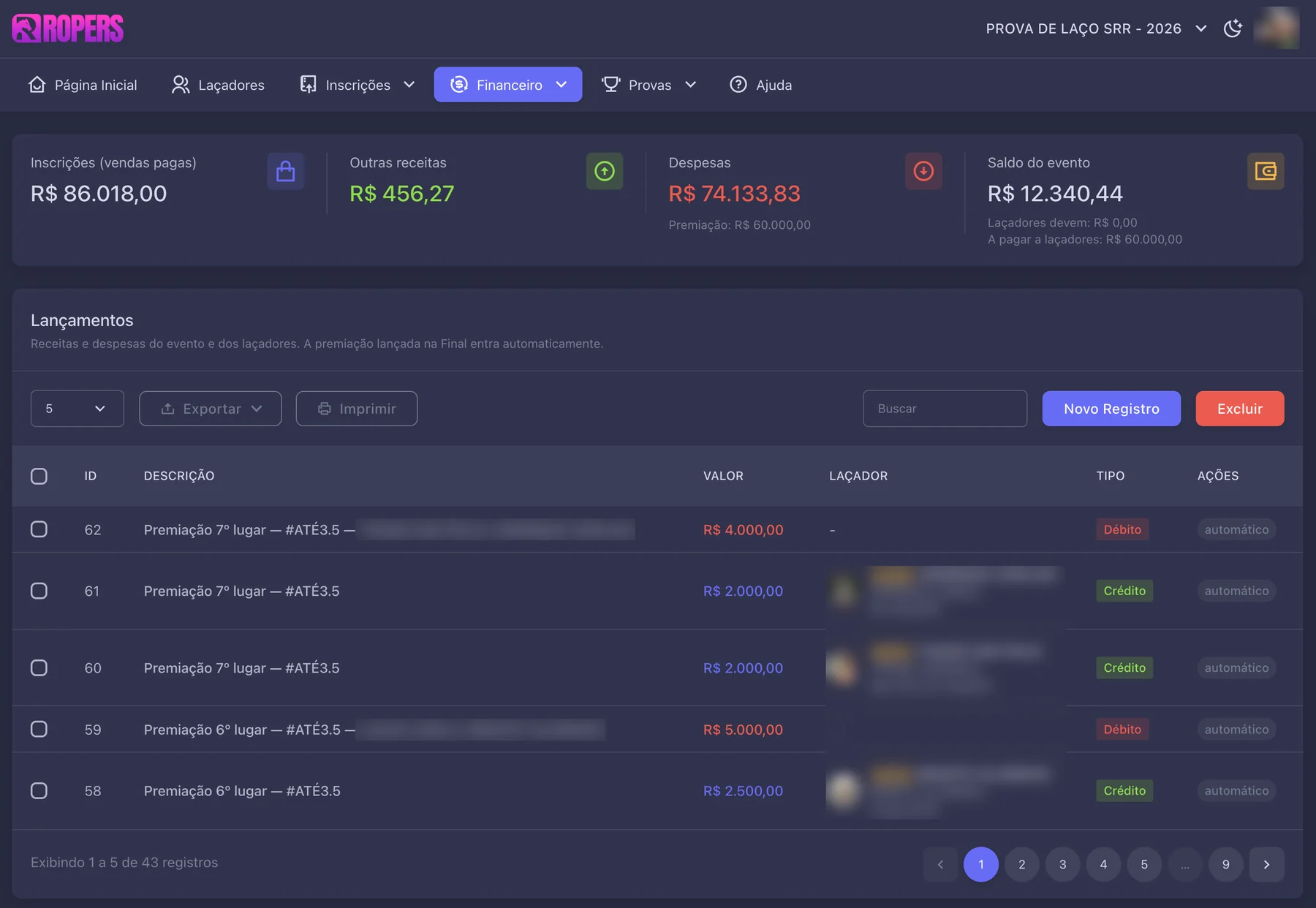This screenshot has width=1316, height=908.
Task: Click the Ropers logo
Action: [x=68, y=29]
